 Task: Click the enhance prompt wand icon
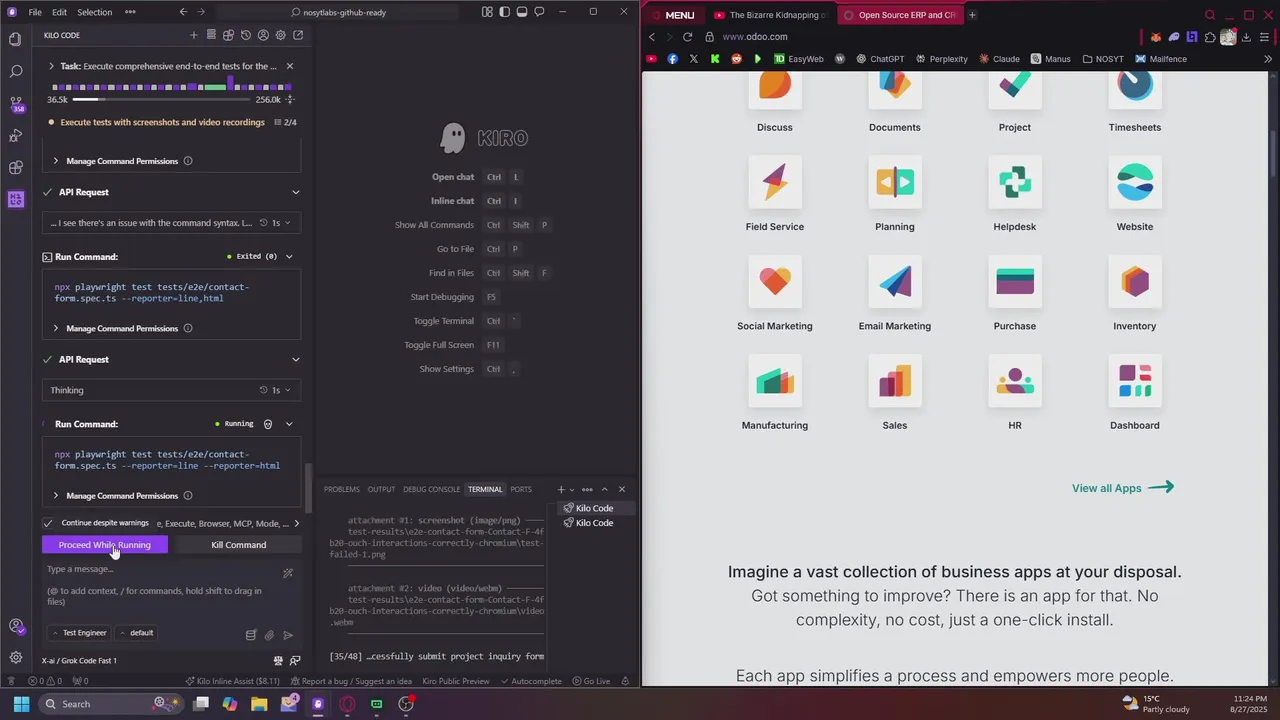[x=288, y=573]
